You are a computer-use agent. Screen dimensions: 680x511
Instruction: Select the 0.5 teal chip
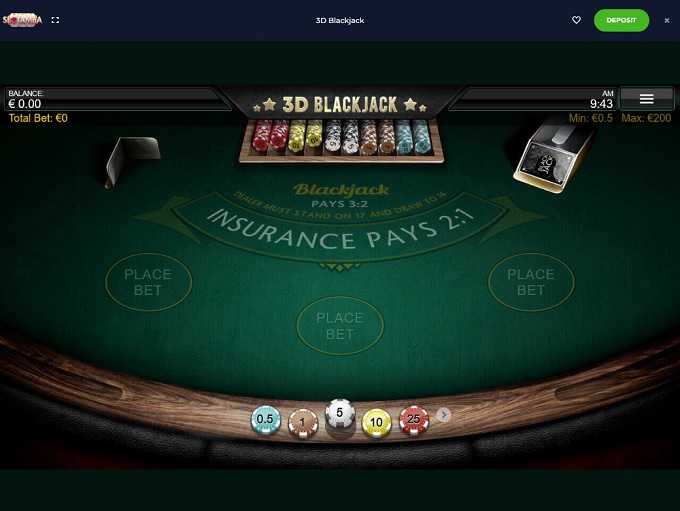[265, 419]
